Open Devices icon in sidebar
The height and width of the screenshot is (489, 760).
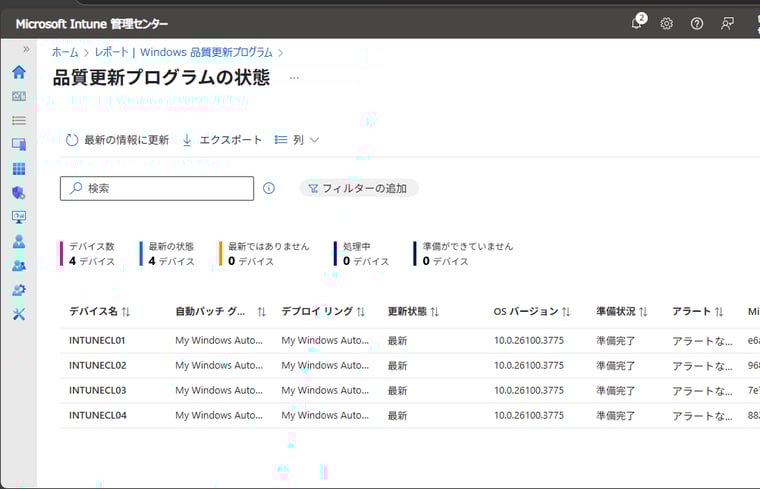click(x=19, y=144)
